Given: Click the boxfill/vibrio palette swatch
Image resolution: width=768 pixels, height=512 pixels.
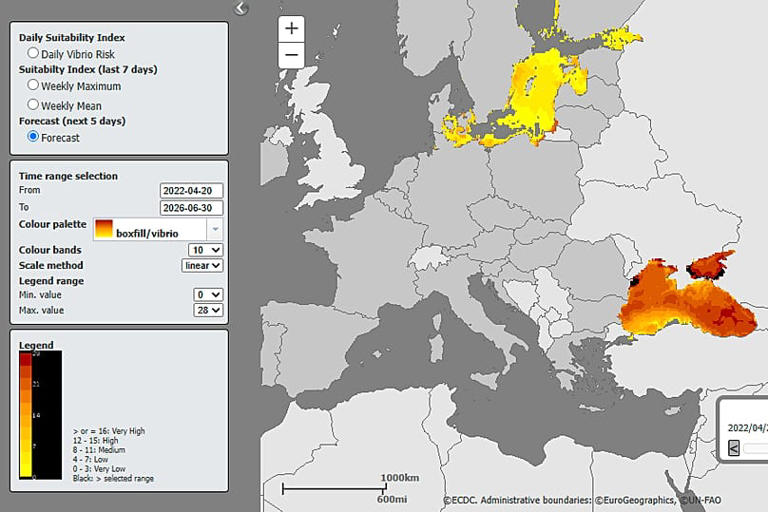Looking at the screenshot, I should tap(104, 229).
